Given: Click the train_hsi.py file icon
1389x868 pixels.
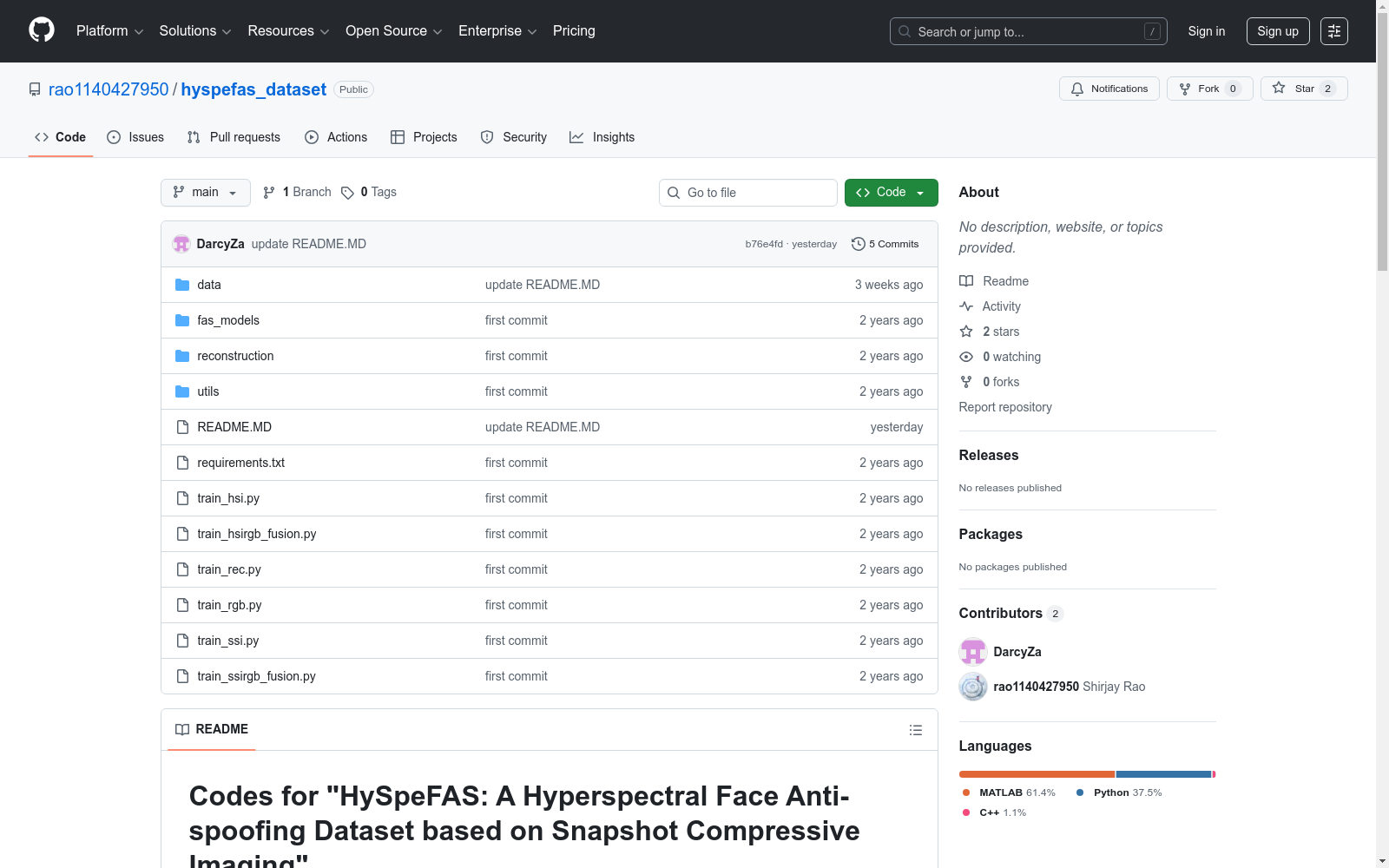Looking at the screenshot, I should tap(182, 498).
